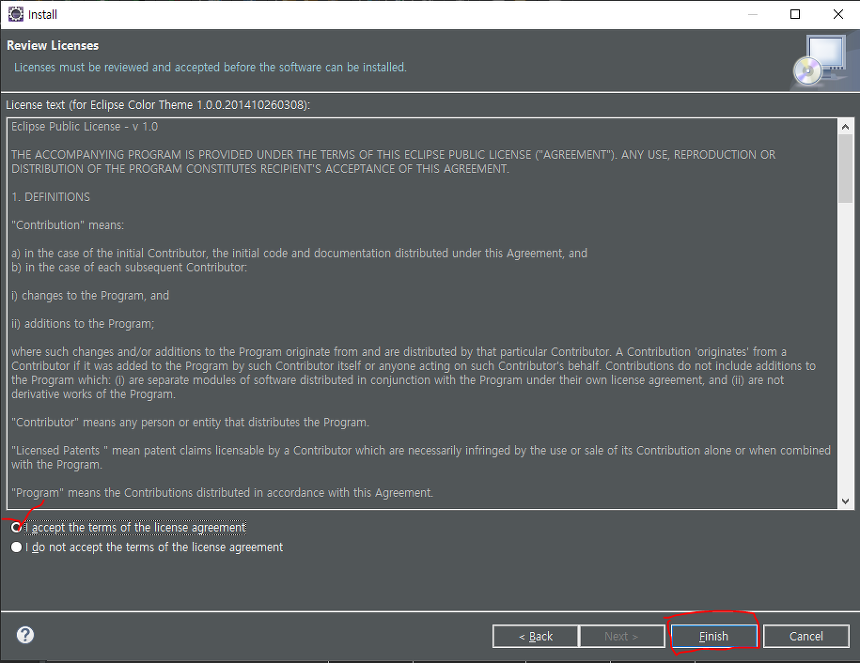Viewport: 860px width, 663px height.
Task: Click the 'Eclipse Public License - v 1.0' line
Action: tap(84, 127)
